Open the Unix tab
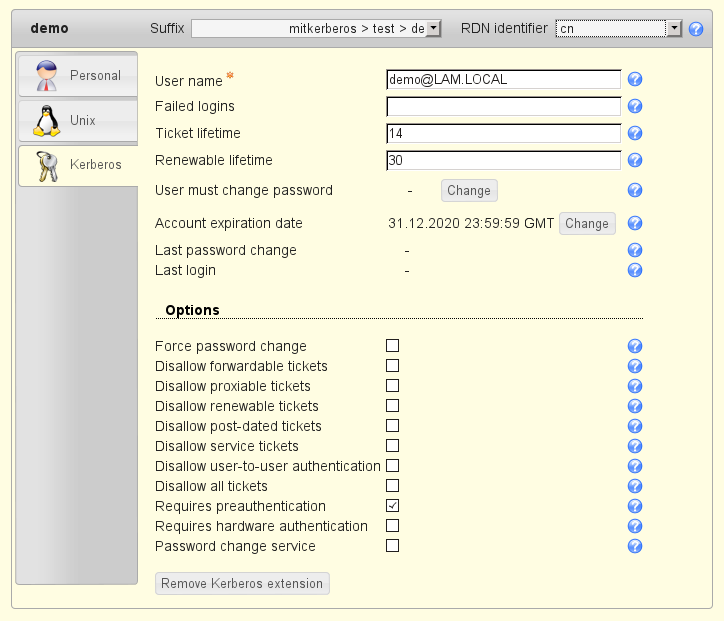 click(78, 120)
